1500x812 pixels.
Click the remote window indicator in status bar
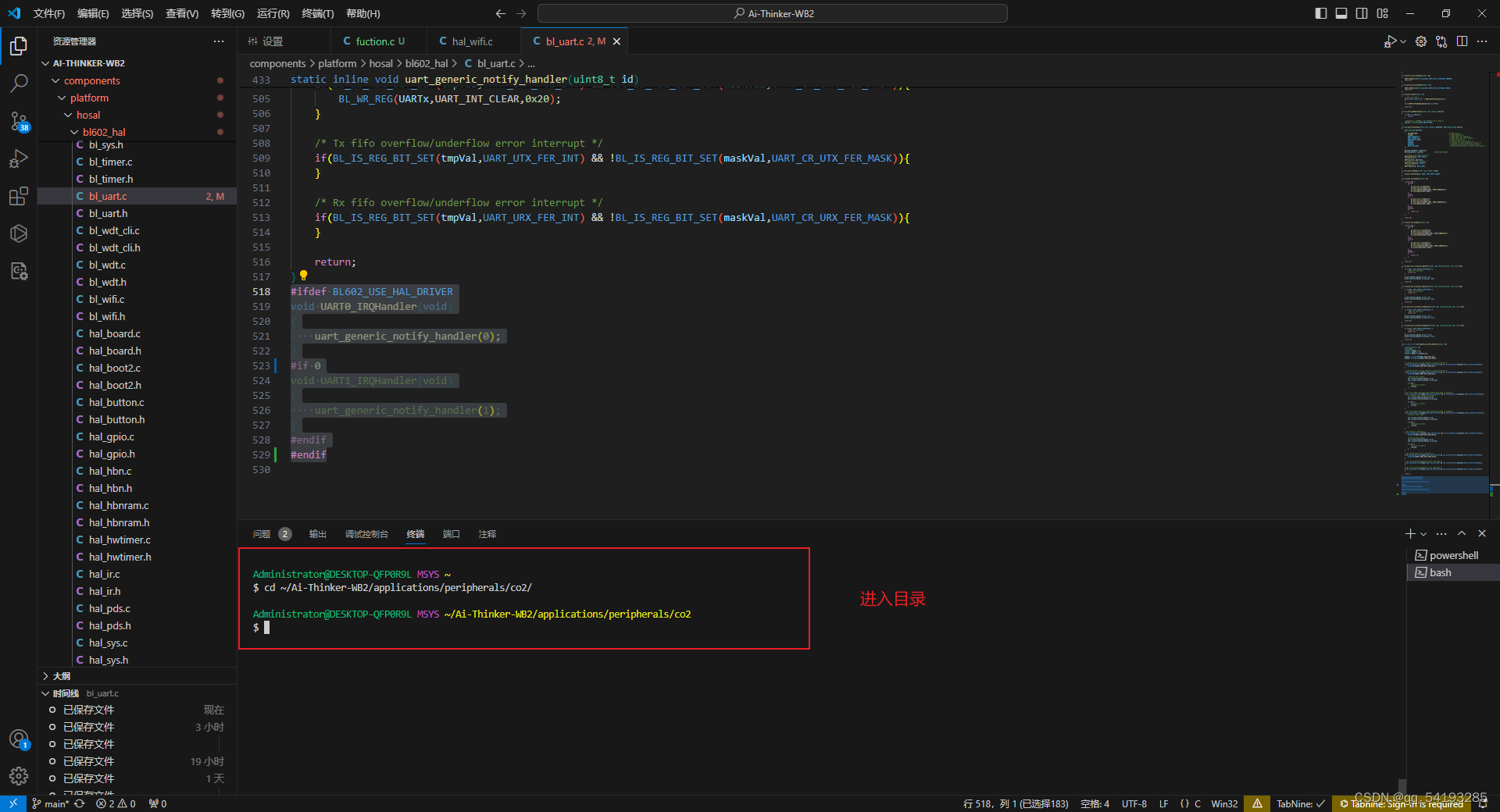click(12, 803)
